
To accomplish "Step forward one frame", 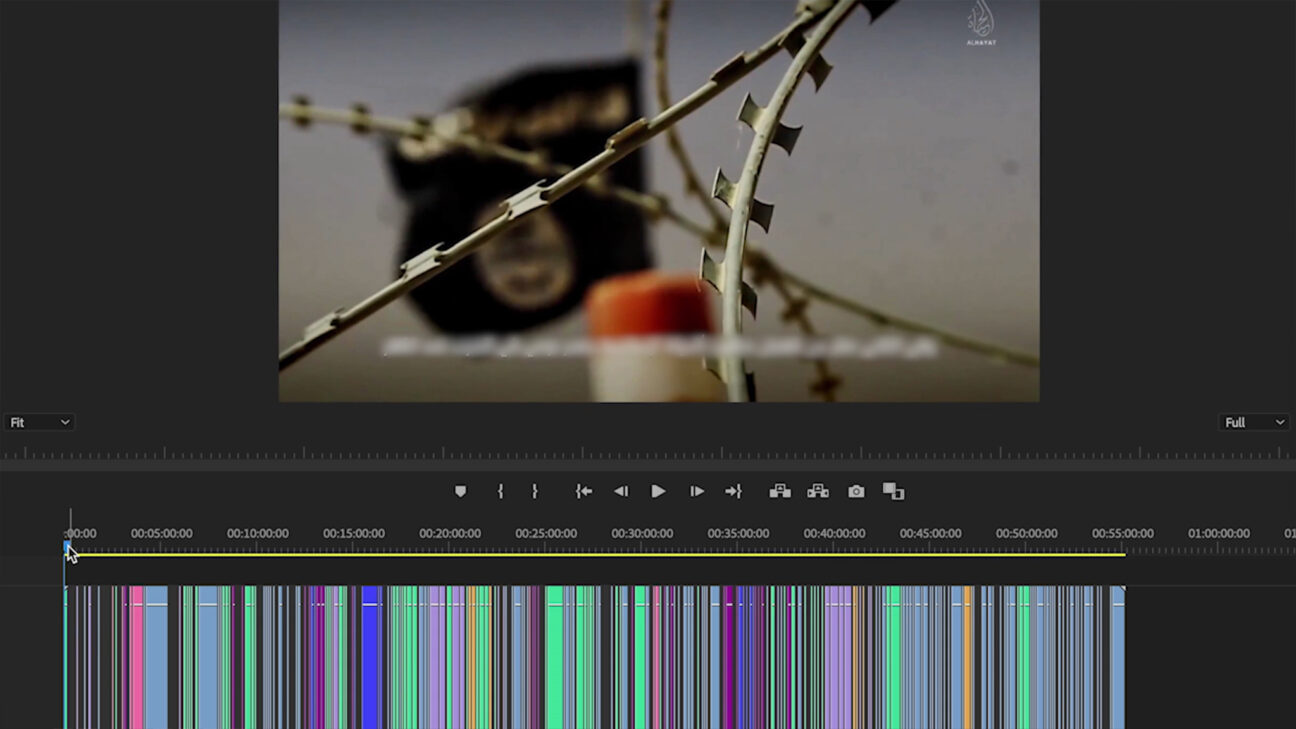I will pyautogui.click(x=697, y=491).
